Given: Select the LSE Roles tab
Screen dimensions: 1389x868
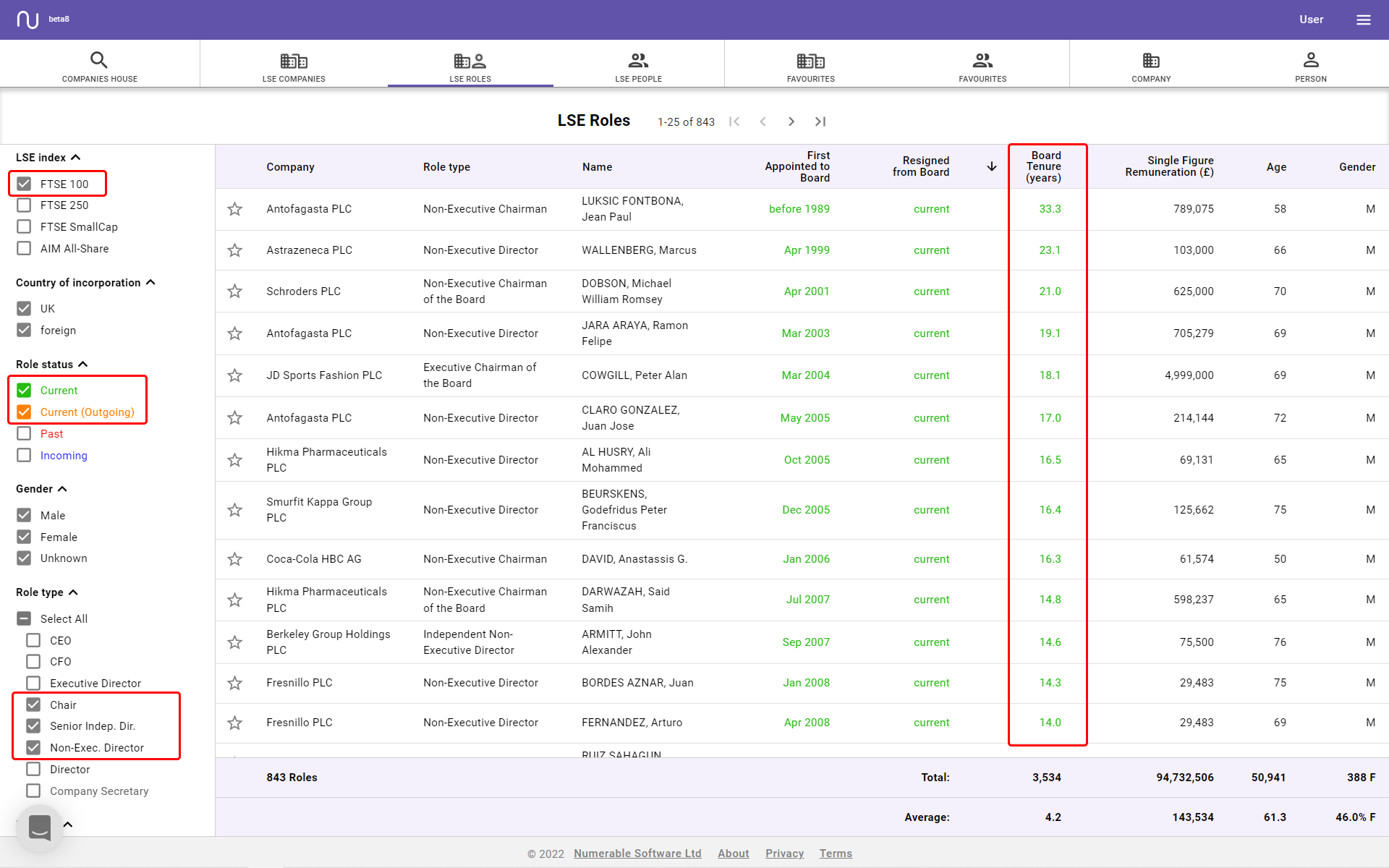Looking at the screenshot, I should pos(470,65).
